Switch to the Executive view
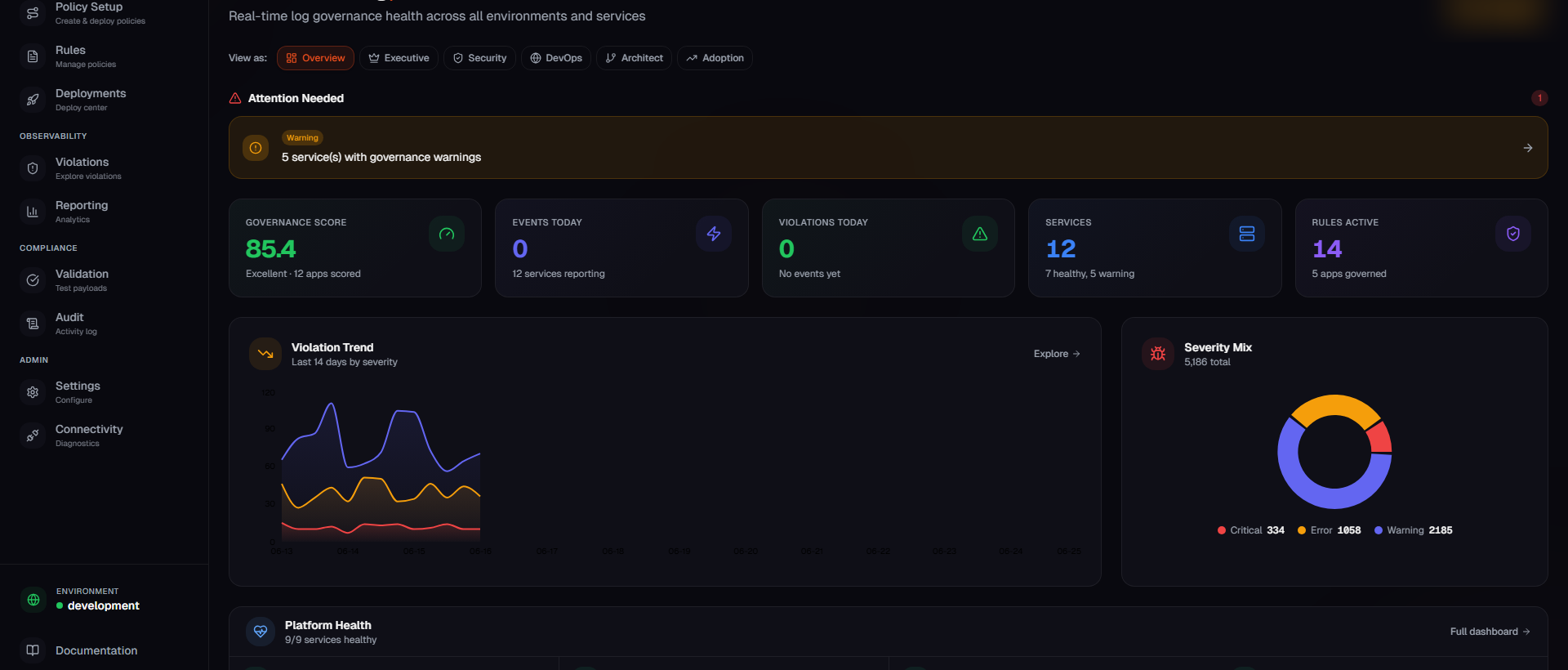 [399, 58]
